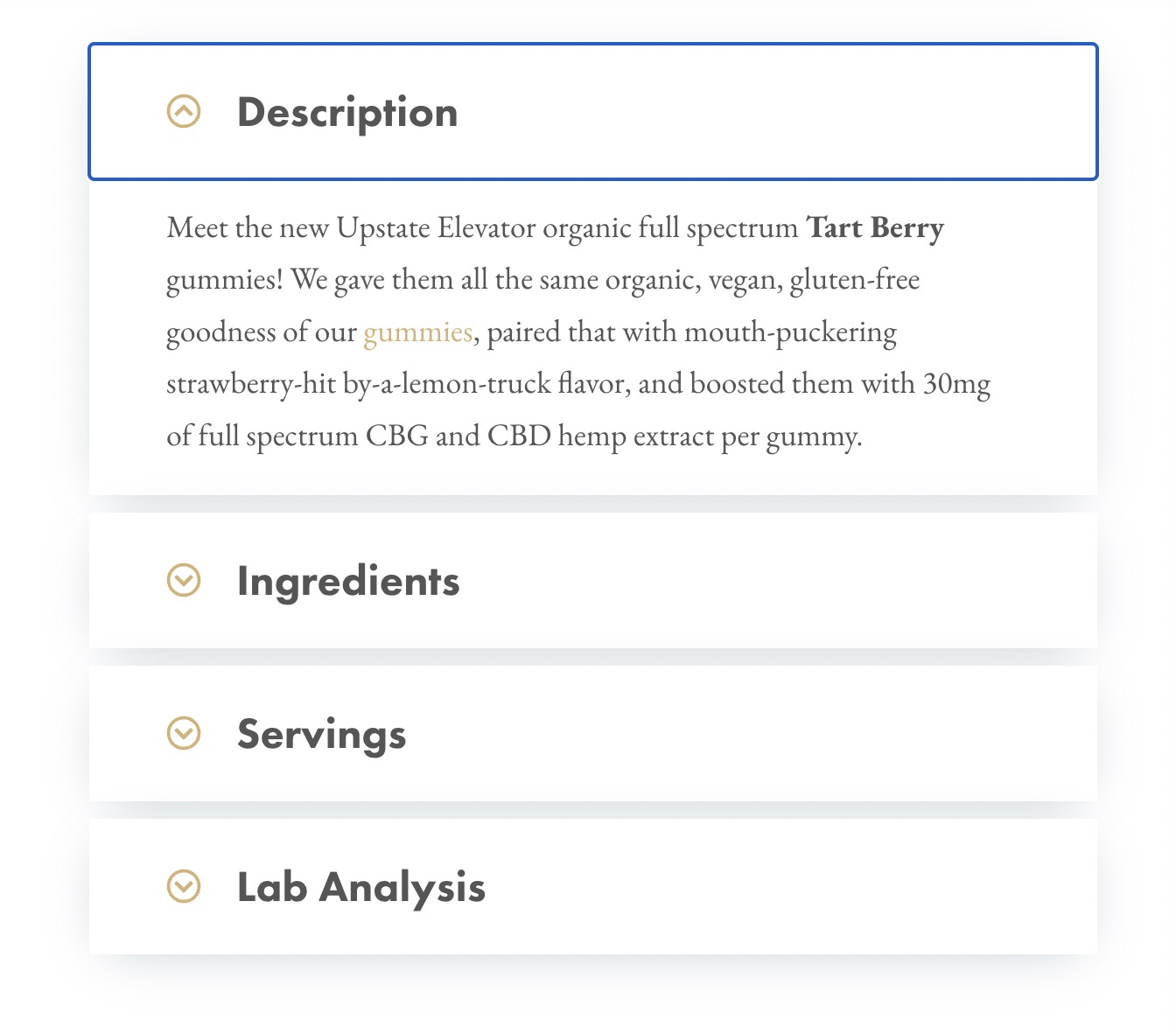Click the gold chevron icon by Lab Analysis
This screenshot has width=1176, height=1027.
(184, 886)
